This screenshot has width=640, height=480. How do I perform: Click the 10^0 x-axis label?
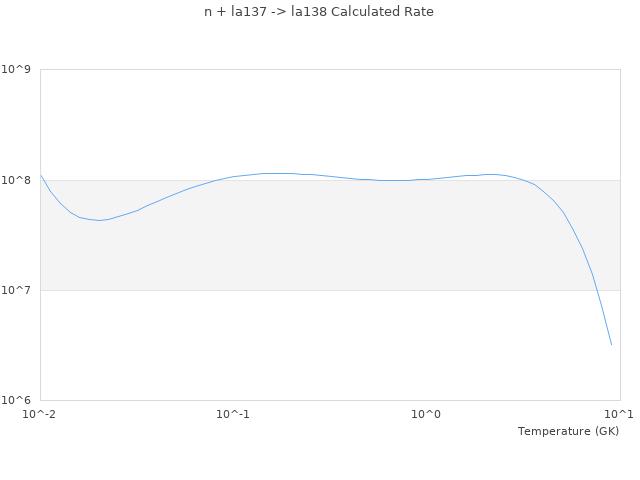(427, 415)
